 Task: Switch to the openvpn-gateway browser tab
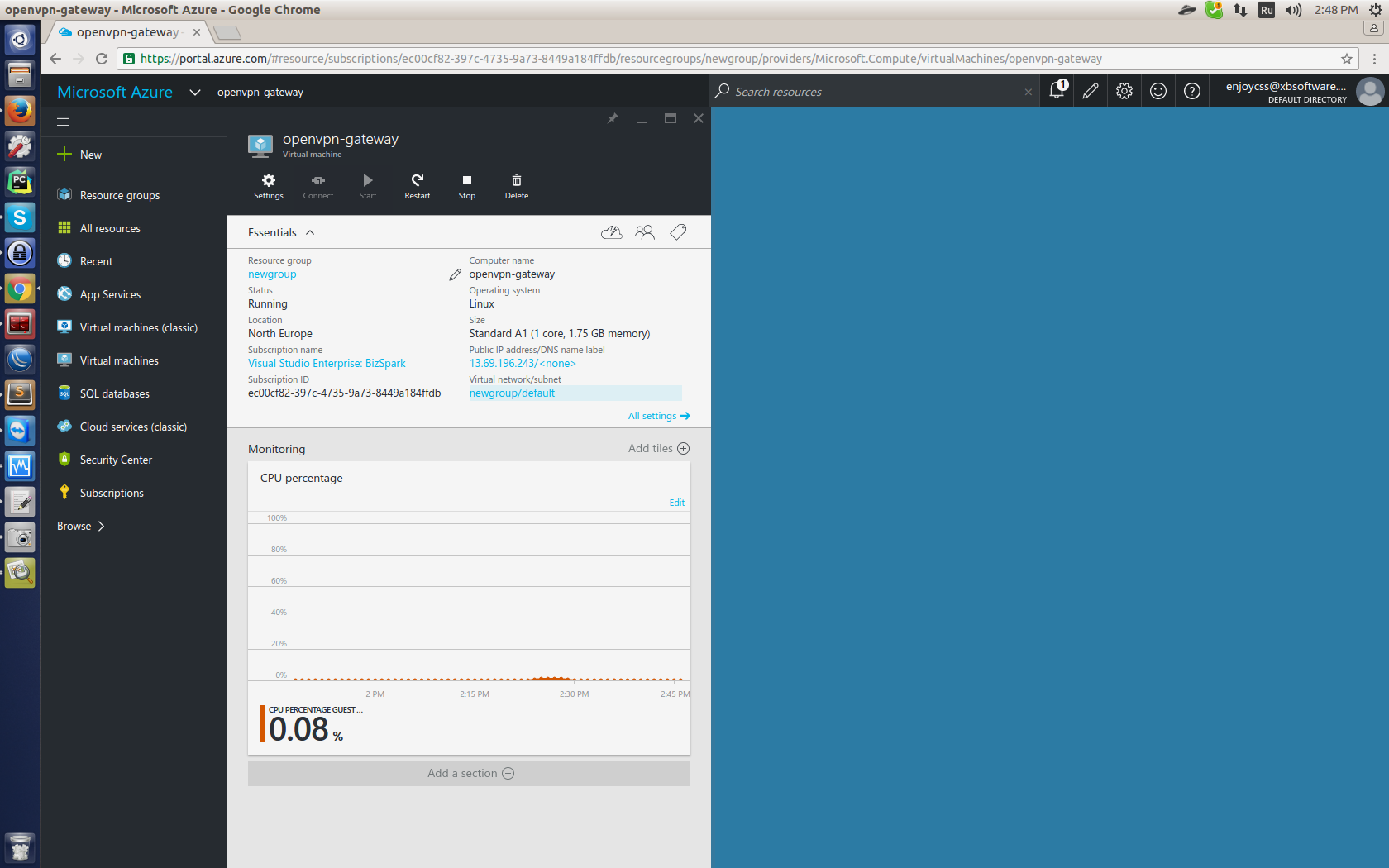124,31
